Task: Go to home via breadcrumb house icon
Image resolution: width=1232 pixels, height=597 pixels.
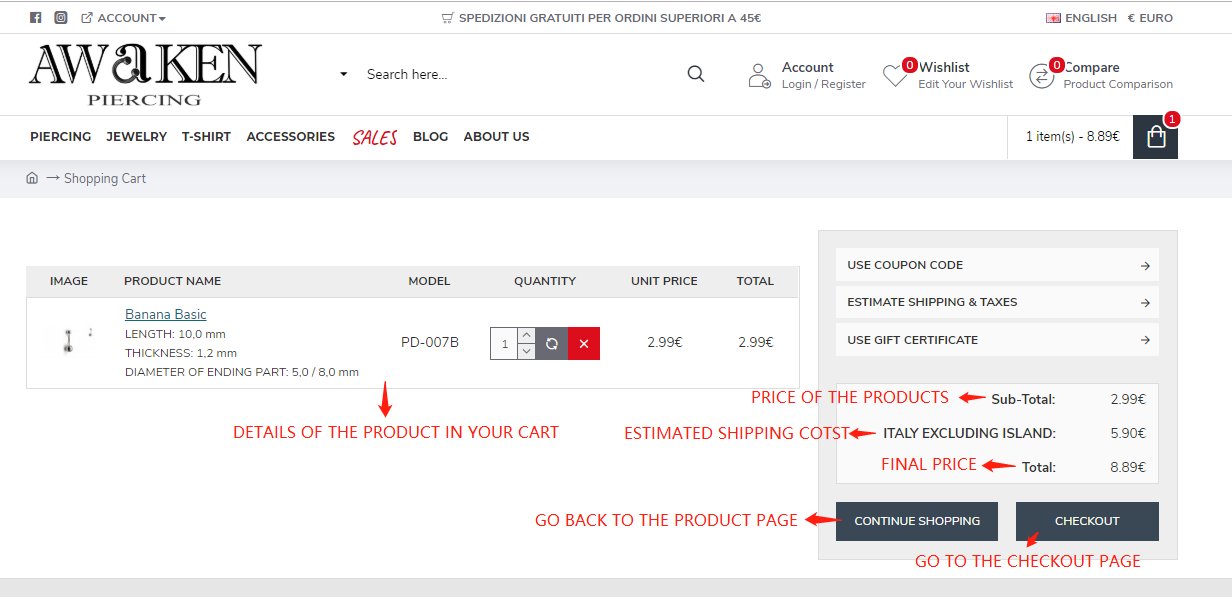Action: (32, 178)
